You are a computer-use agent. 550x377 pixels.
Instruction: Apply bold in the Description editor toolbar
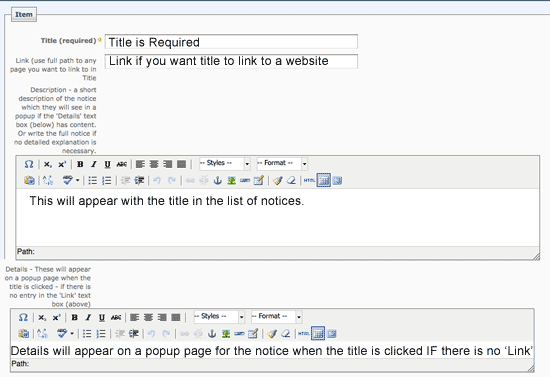pos(80,164)
